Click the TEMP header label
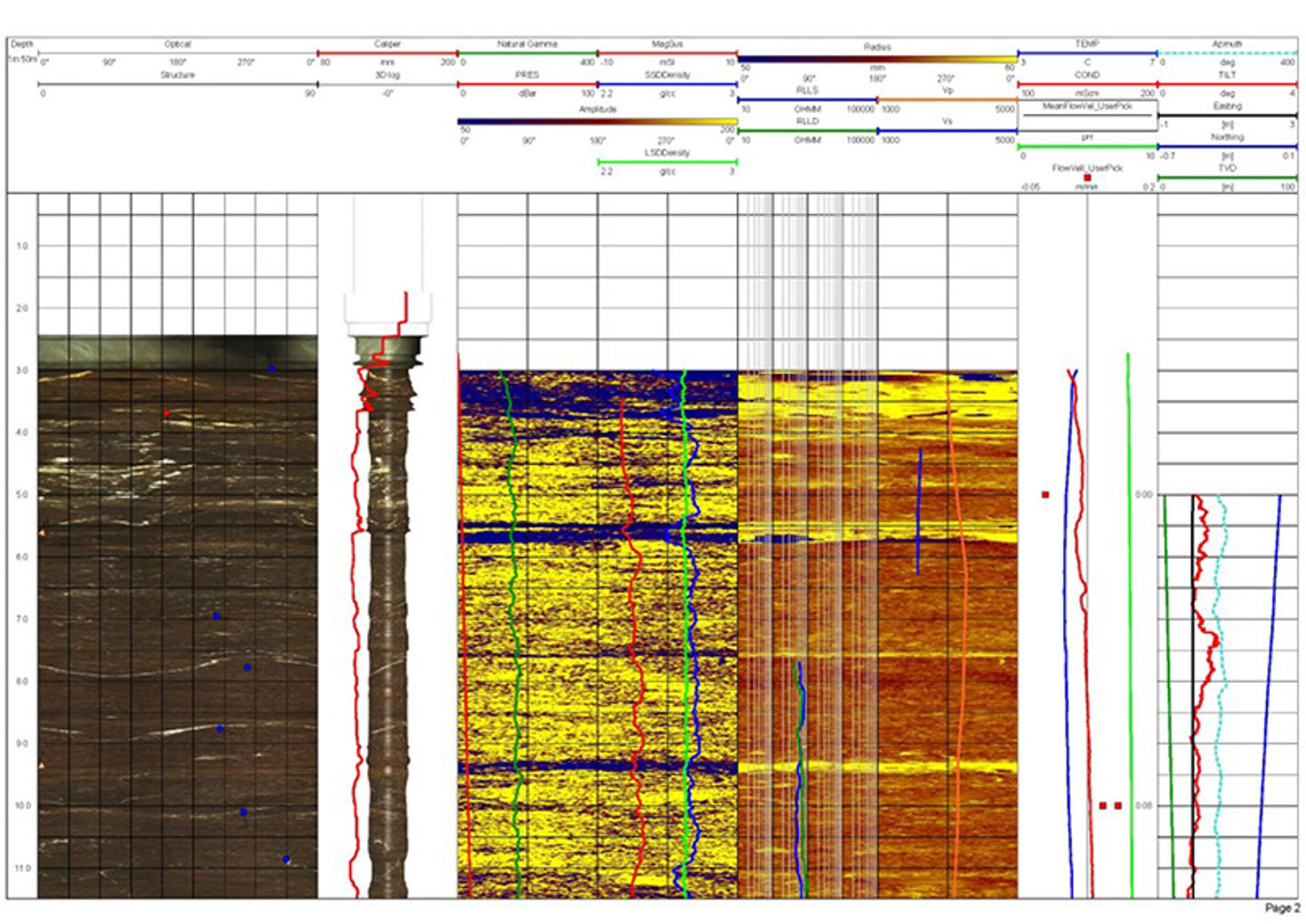1306x924 pixels. coord(1087,44)
